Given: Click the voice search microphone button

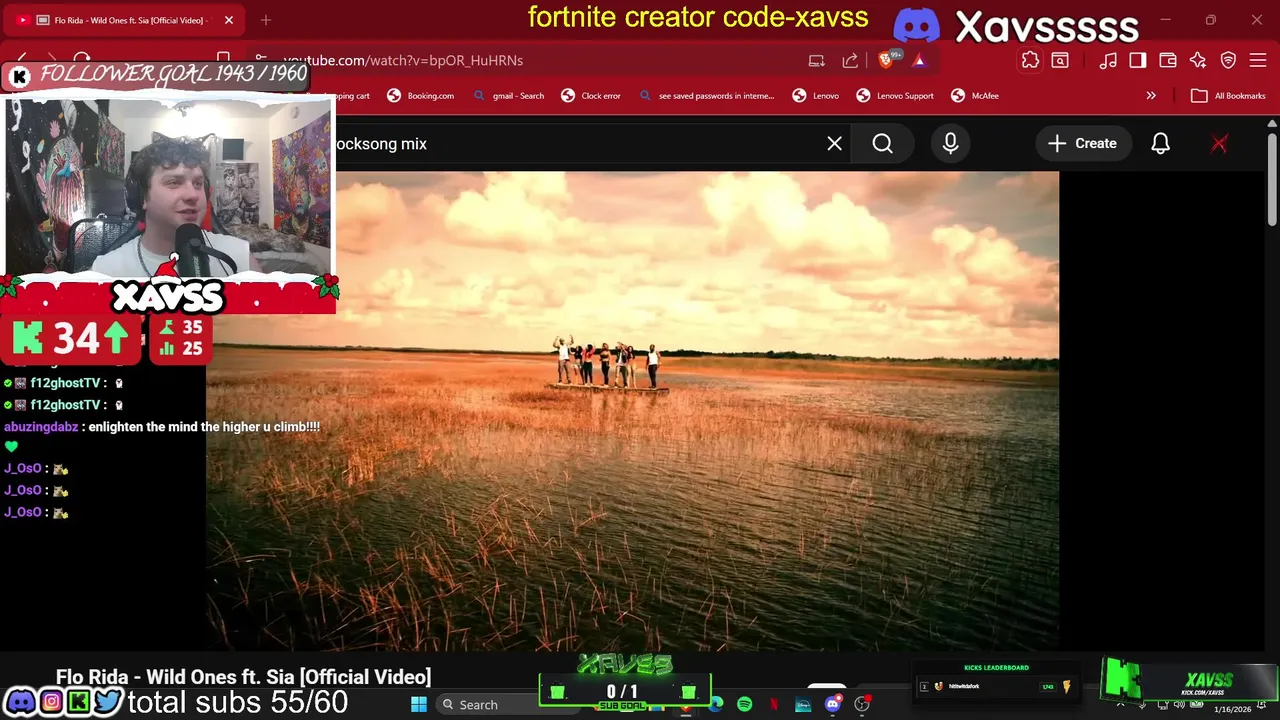Looking at the screenshot, I should (950, 144).
